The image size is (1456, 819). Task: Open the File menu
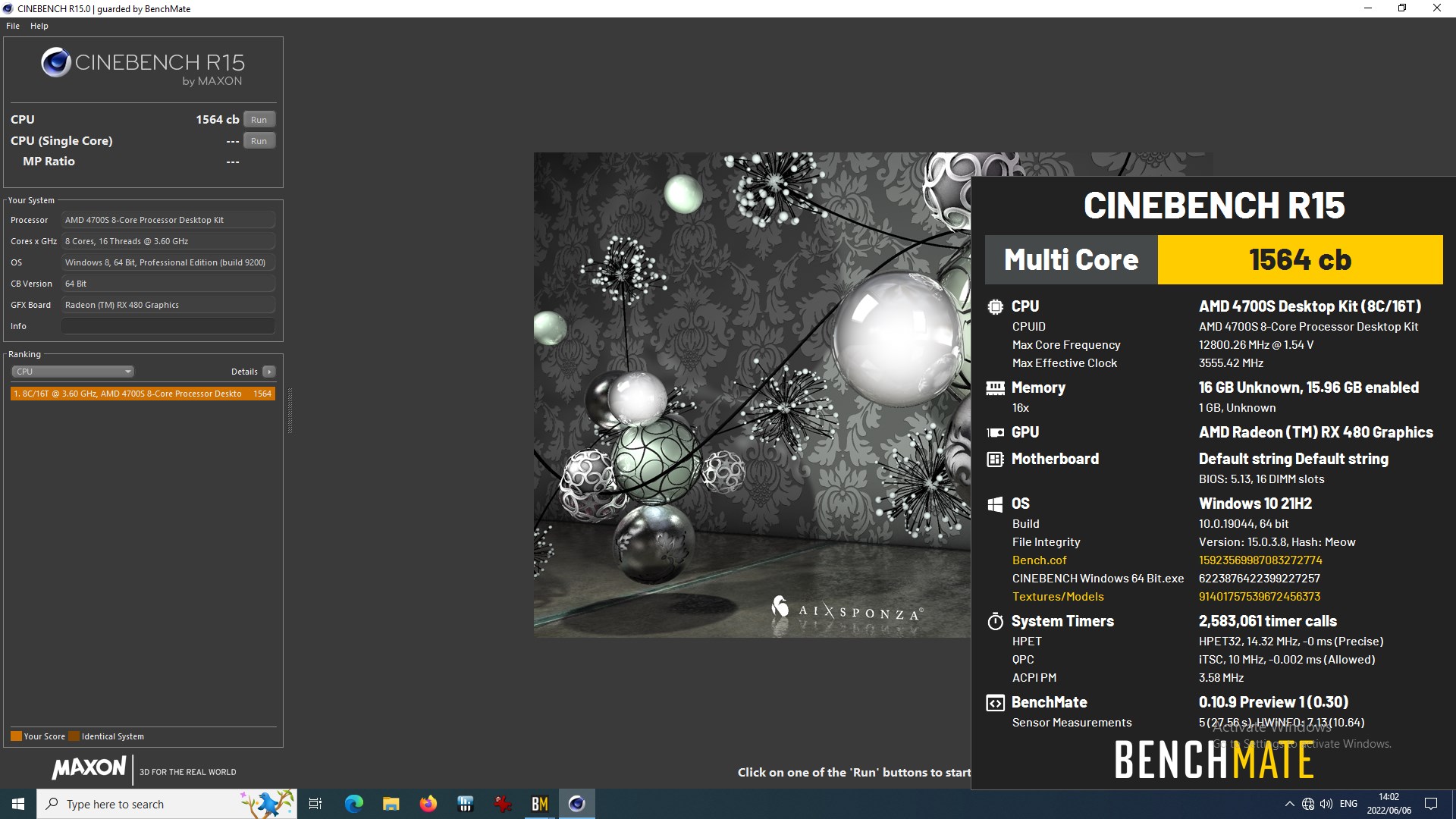13,26
